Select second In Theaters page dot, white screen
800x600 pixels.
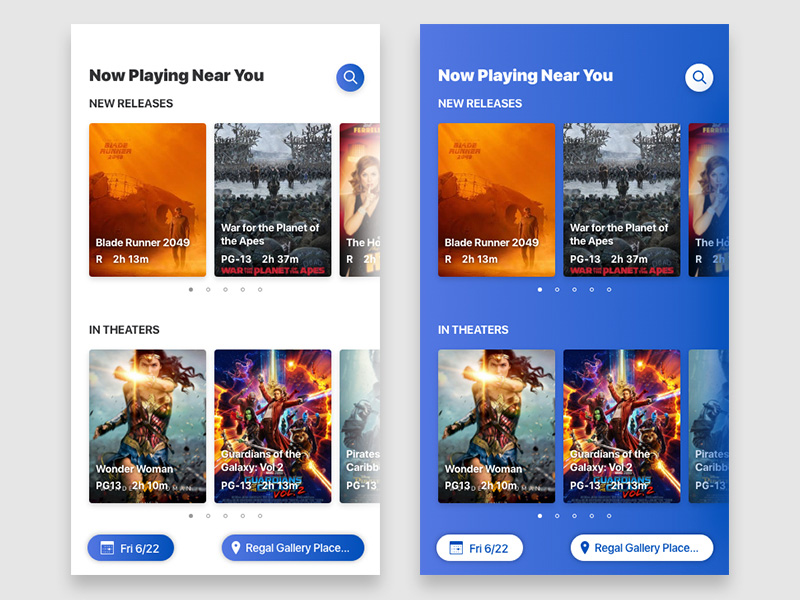pyautogui.click(x=208, y=516)
